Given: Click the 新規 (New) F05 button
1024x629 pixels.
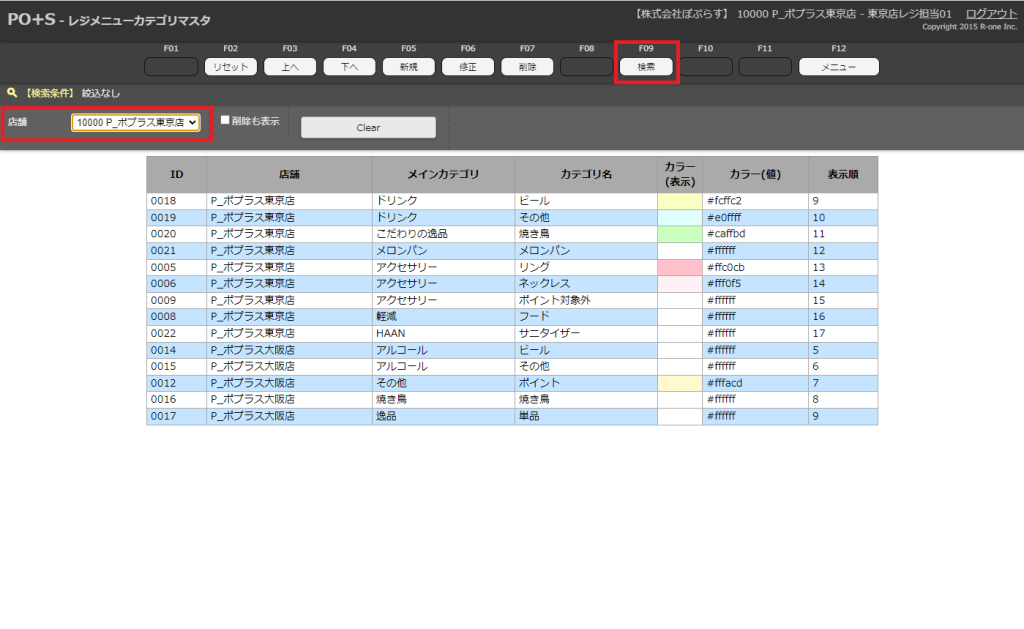Looking at the screenshot, I should 408,67.
